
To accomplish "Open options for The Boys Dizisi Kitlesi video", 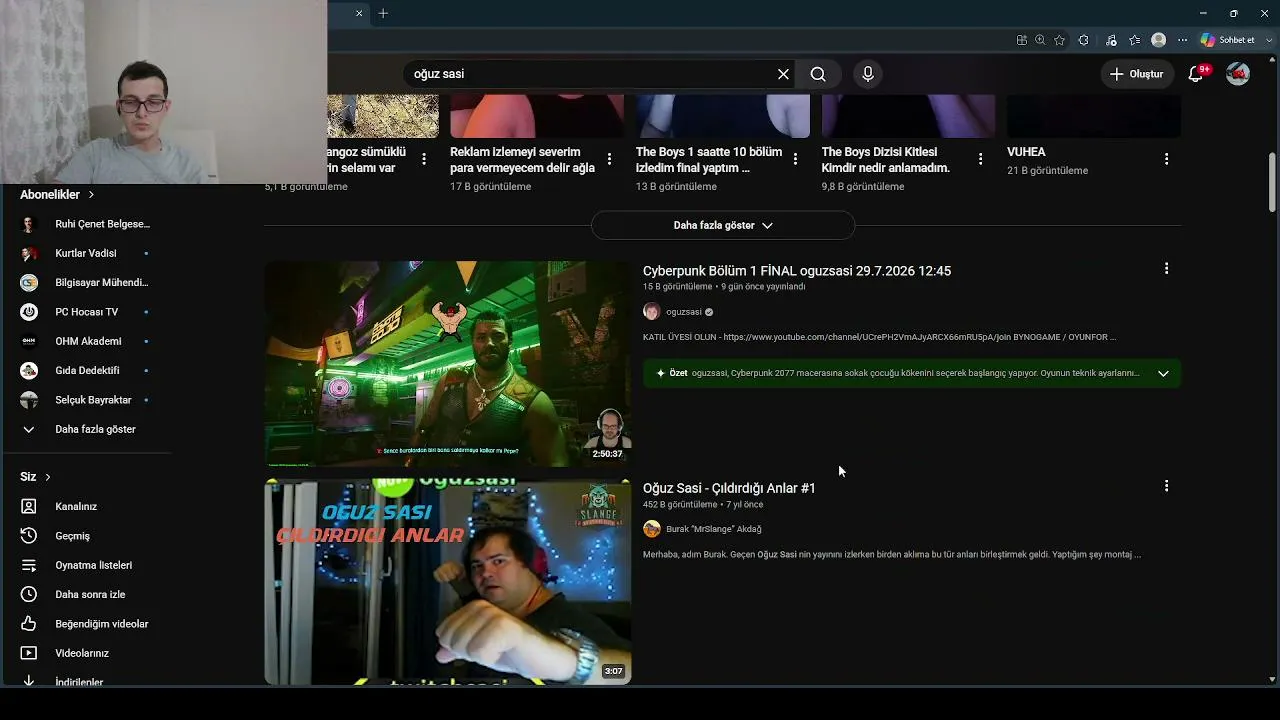I will (980, 159).
